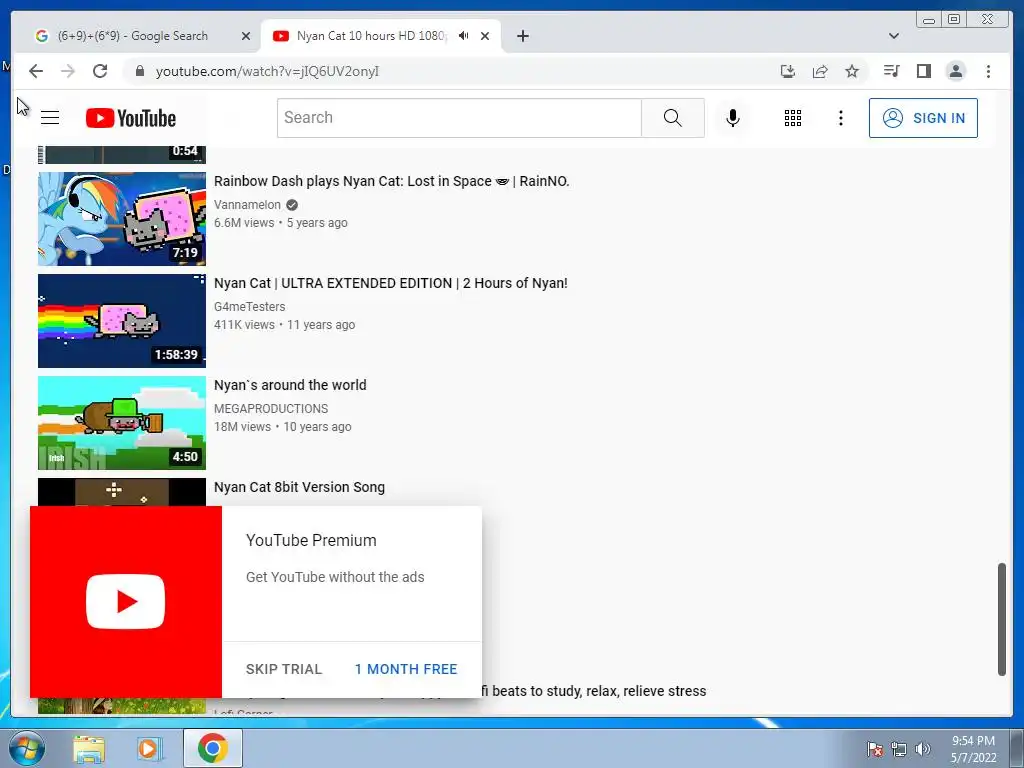
Task: Open the network tray icon
Action: [x=899, y=749]
